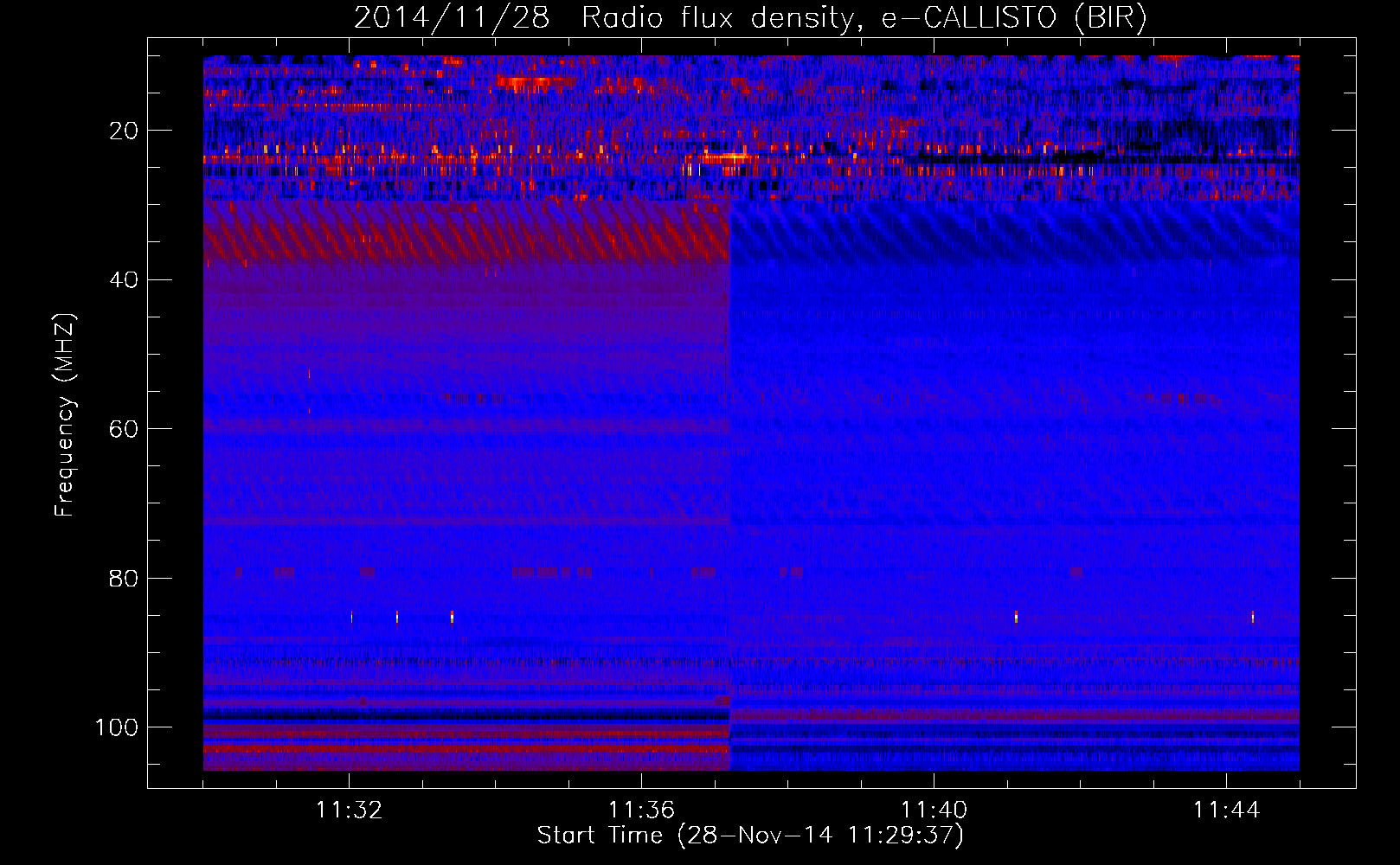Image resolution: width=1400 pixels, height=865 pixels.
Task: Click the 11:32 time tick label
Action: coord(350,811)
